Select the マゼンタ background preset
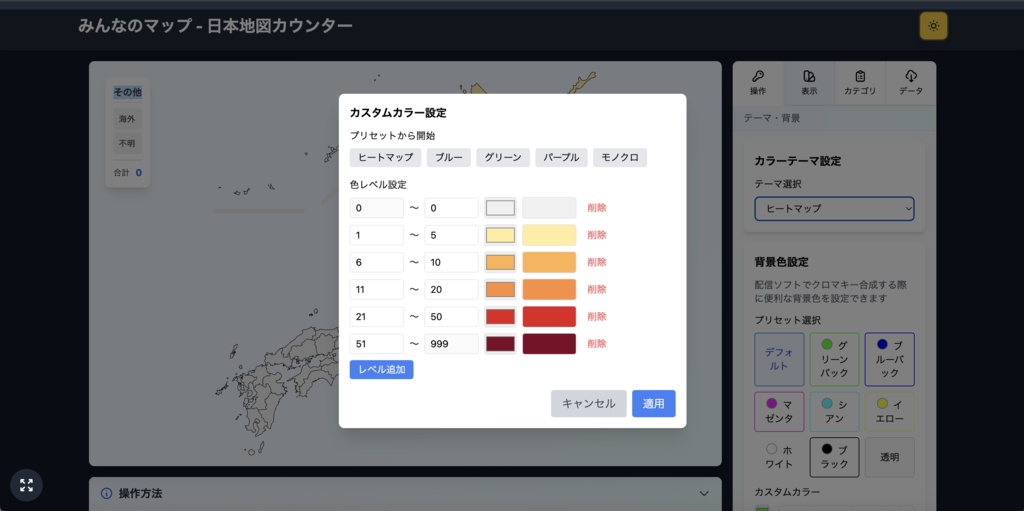Screen dimensions: 1024x511 778,412
